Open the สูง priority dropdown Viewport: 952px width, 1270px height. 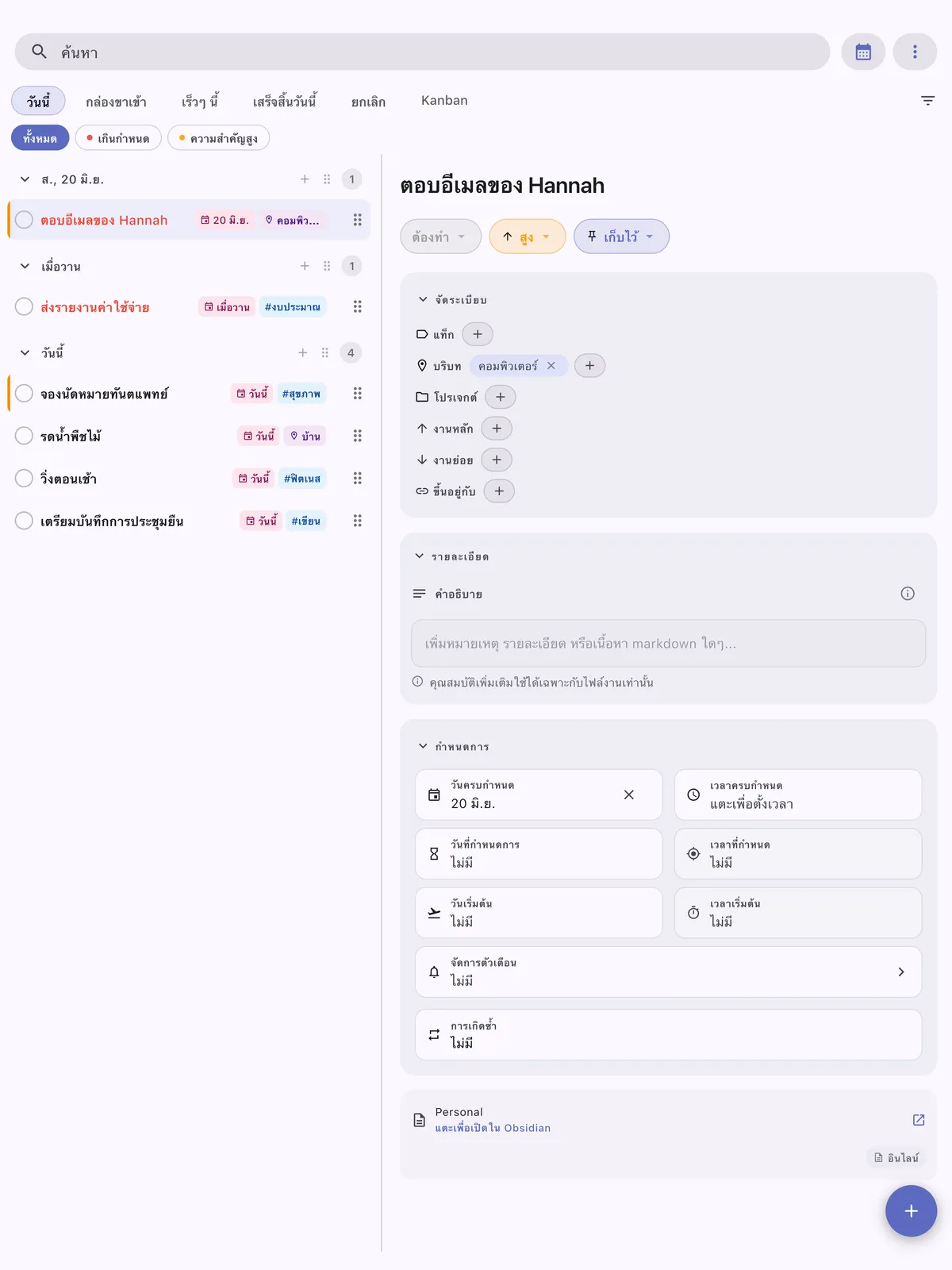(x=528, y=237)
